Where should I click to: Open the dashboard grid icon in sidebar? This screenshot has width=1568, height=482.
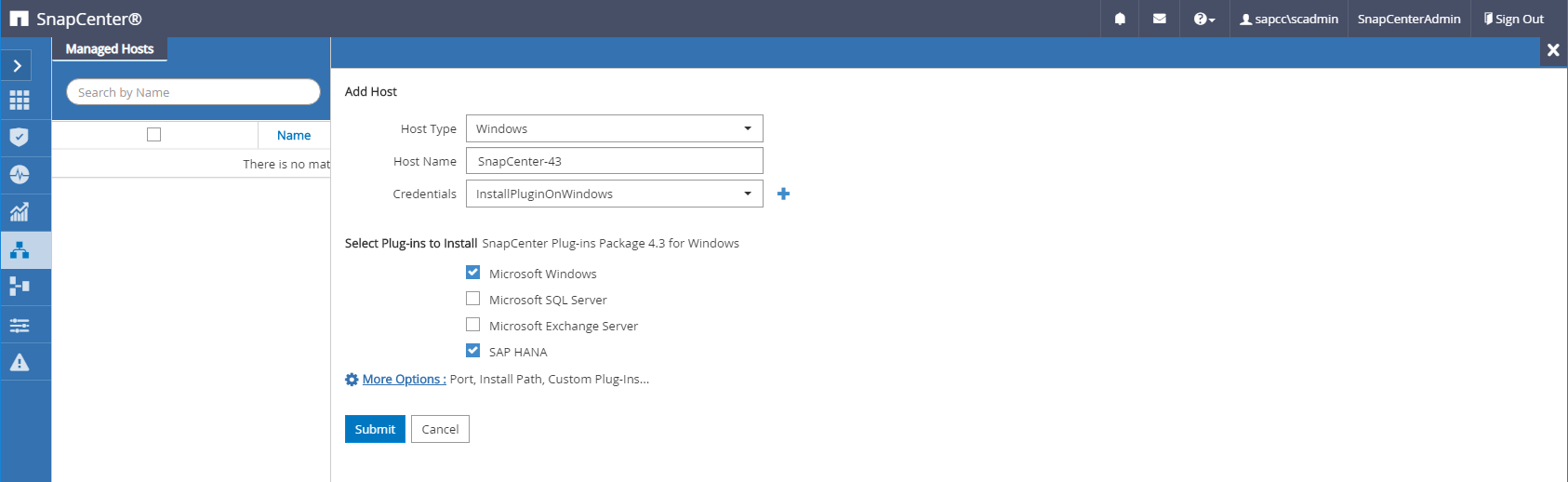tap(20, 100)
